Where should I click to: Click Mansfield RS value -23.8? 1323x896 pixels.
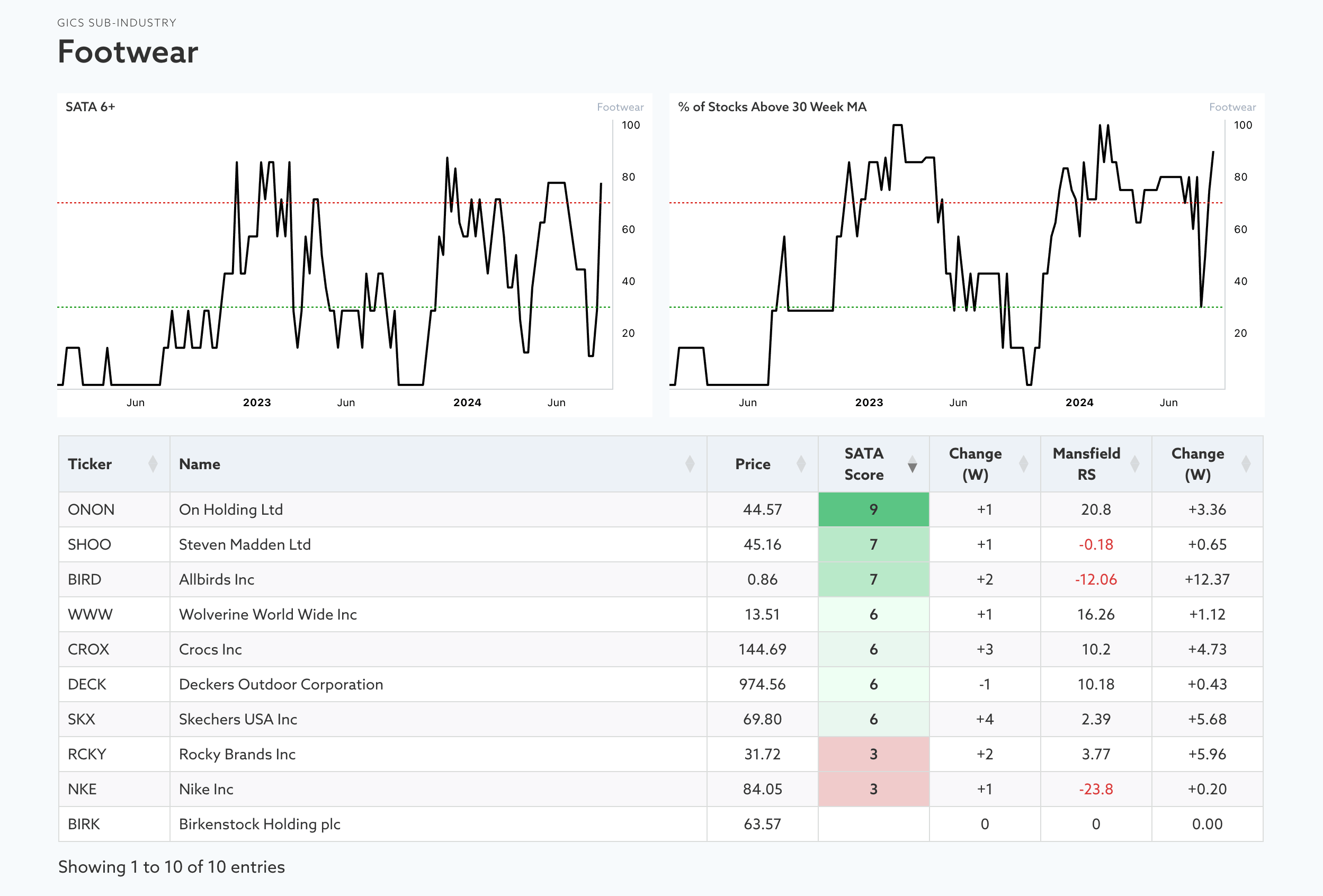click(1096, 789)
